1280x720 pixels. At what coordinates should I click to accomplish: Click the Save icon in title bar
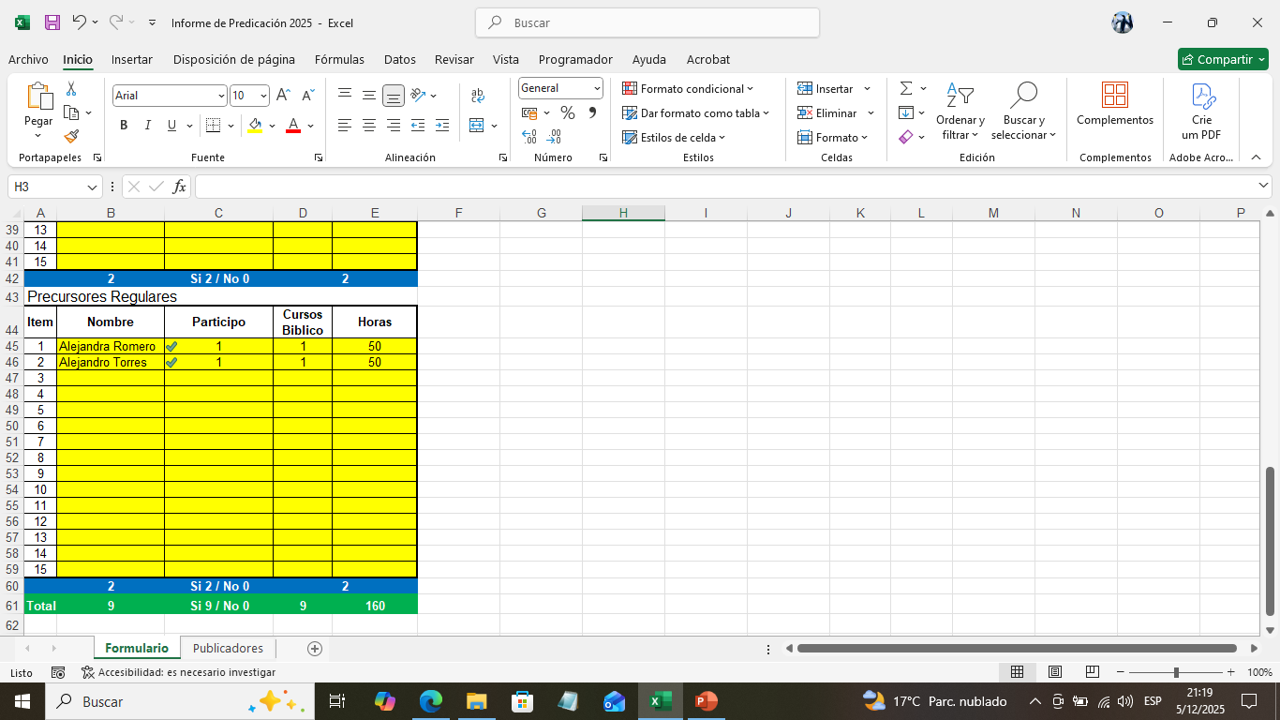[x=52, y=22]
